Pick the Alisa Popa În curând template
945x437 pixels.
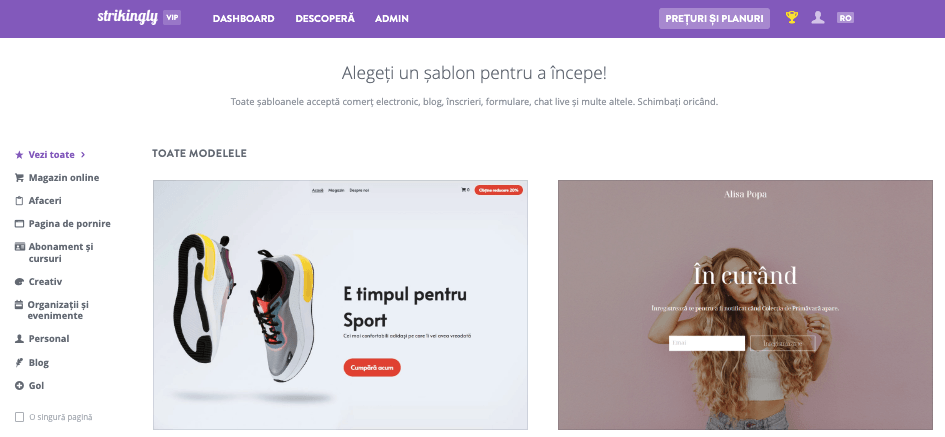[745, 305]
